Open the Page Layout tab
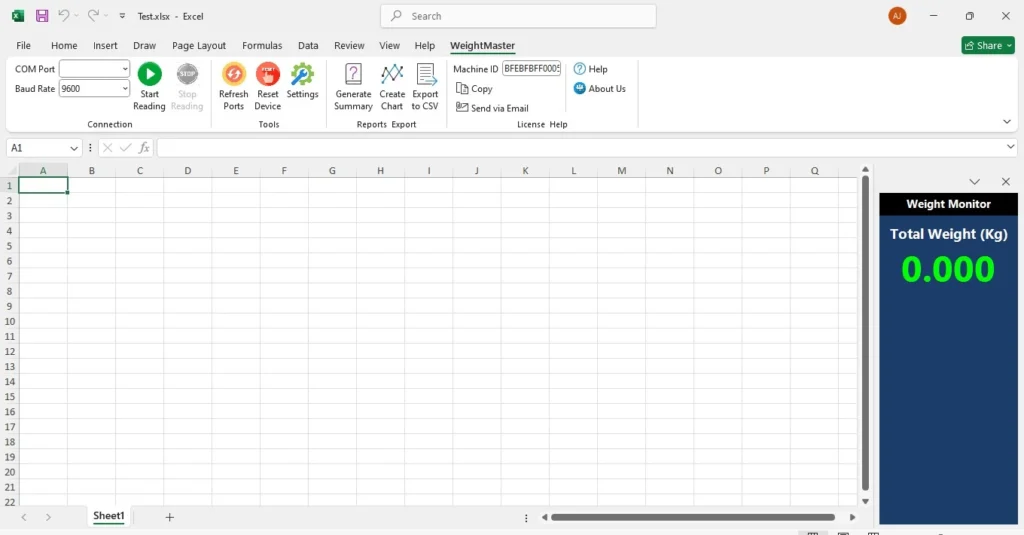The image size is (1024, 535). click(199, 46)
